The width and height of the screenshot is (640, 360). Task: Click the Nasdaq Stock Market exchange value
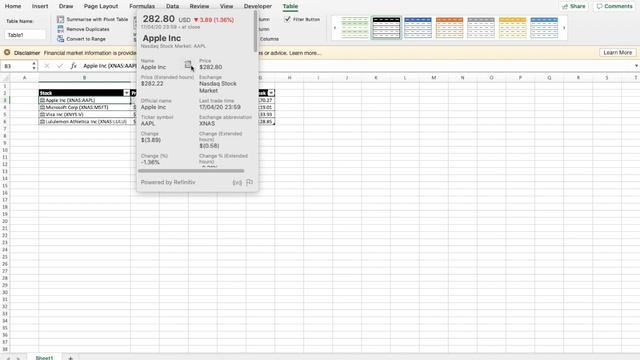(x=218, y=87)
